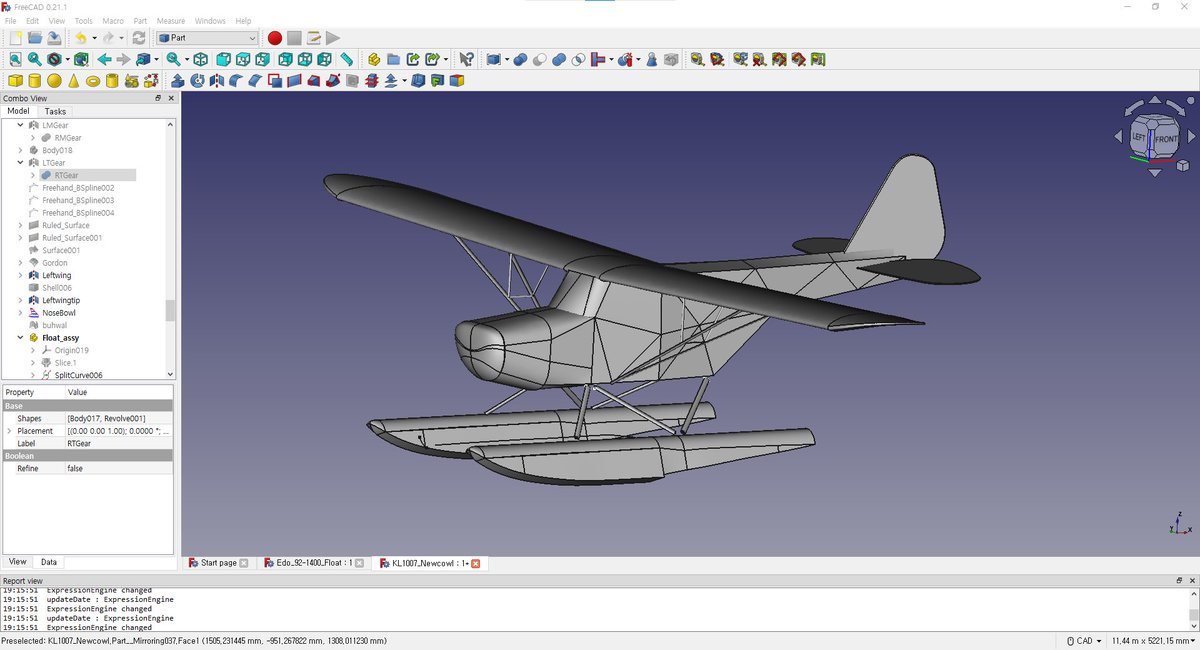
Task: Switch to Front view cube icon
Action: (x=224, y=60)
